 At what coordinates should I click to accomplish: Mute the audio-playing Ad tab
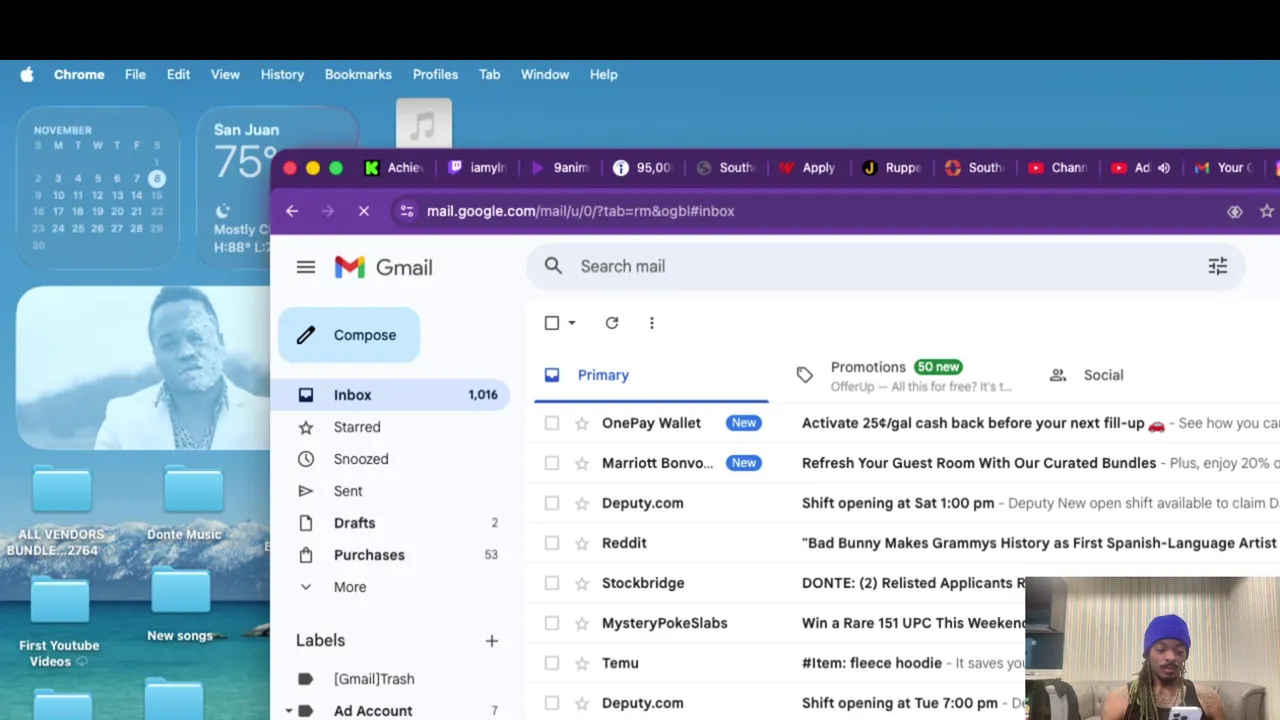[x=1164, y=168]
